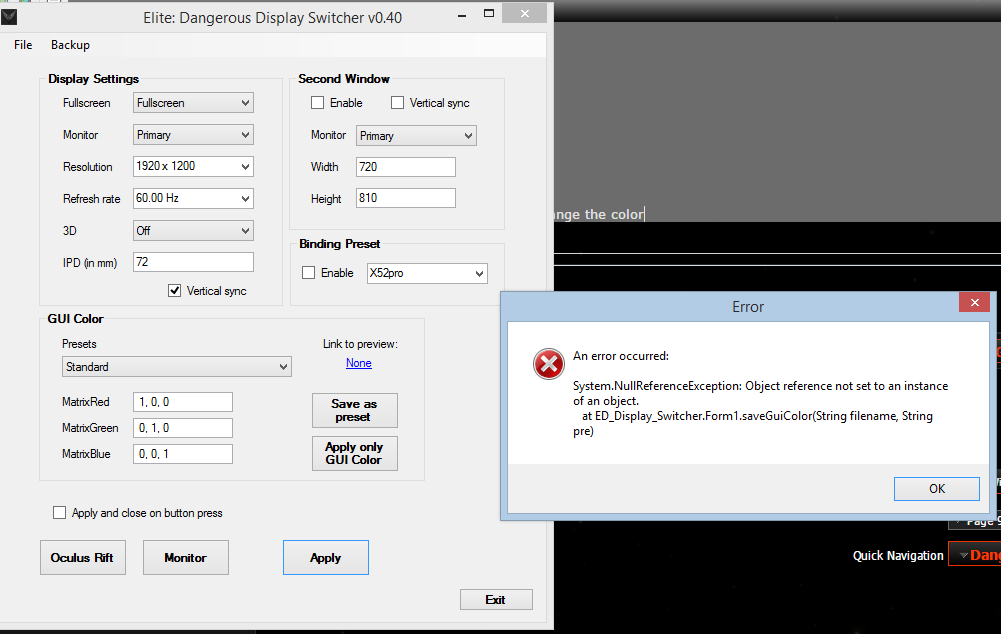Screen dimensions: 1001x634
Task: Click the 'Quick Navigation' text in the background window
Action: 898,555
